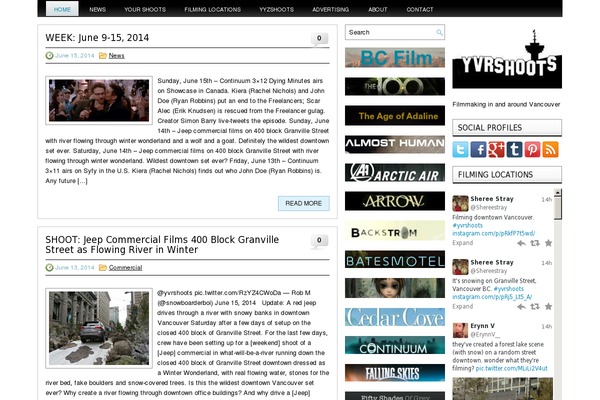Open the Bates Motel banner
This screenshot has height=400, width=600.
[395, 260]
